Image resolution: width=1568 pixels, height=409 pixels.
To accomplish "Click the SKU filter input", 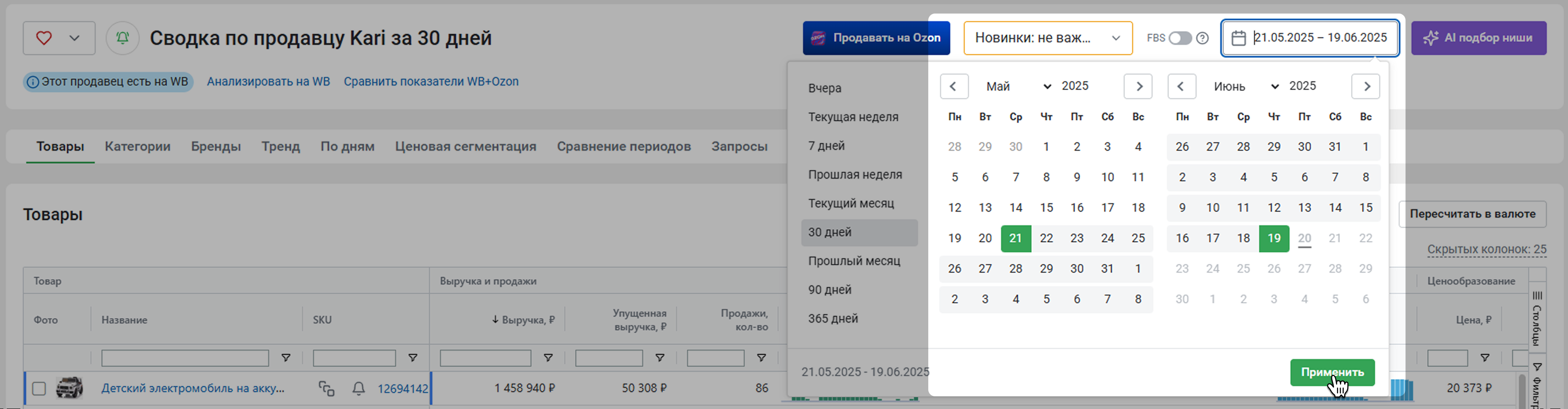I will (x=354, y=359).
